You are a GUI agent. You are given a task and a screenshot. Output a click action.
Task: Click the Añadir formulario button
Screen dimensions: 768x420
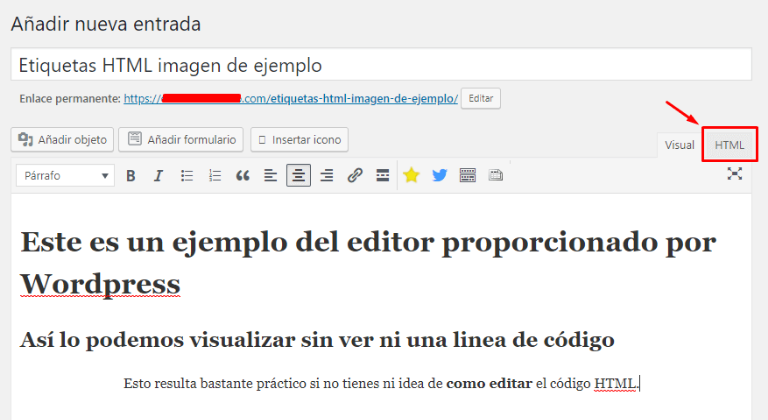click(x=181, y=140)
